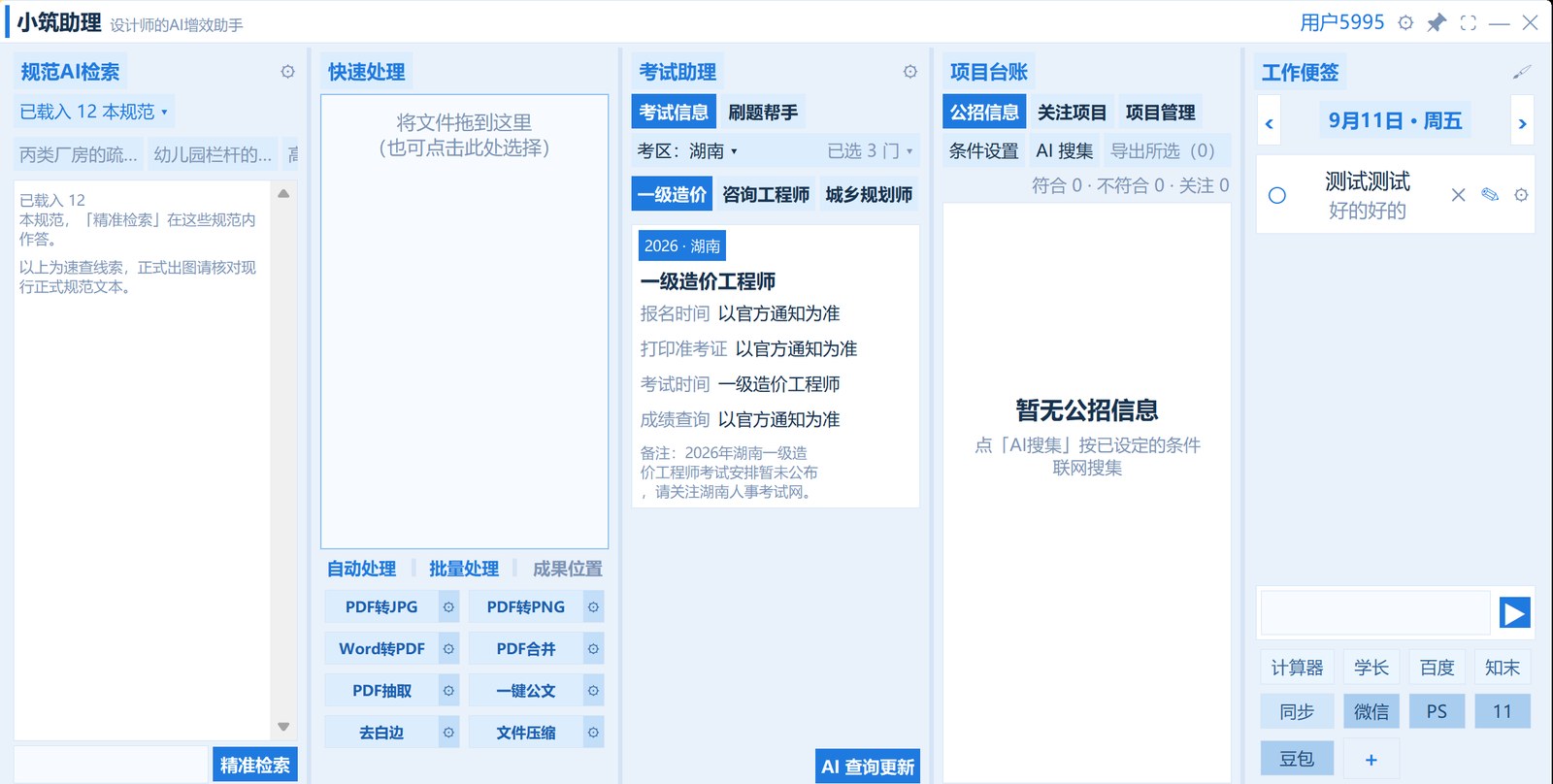Mark 测试测试 note as done
This screenshot has width=1553, height=784.
1277,195
